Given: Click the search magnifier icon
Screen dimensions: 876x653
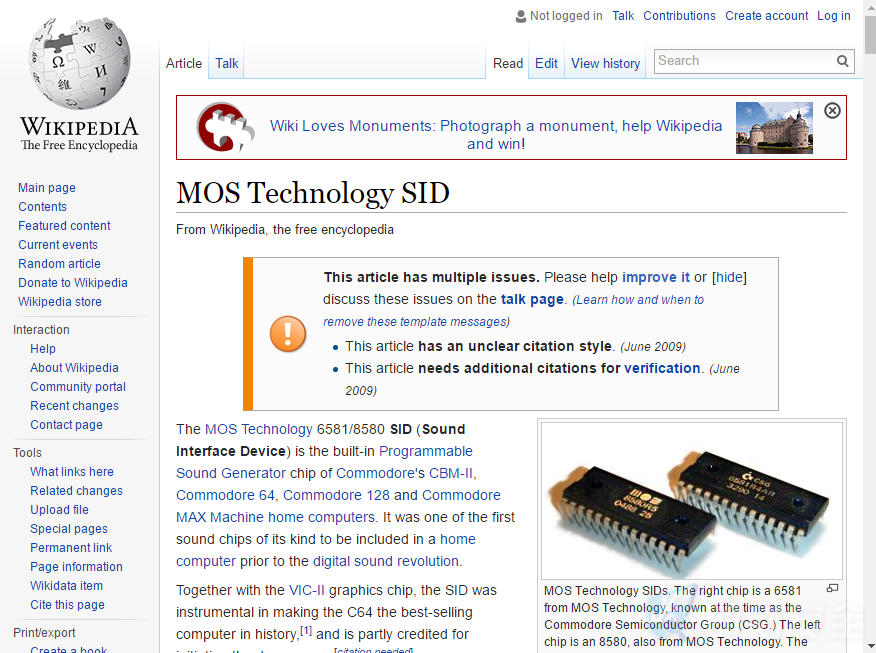Looking at the screenshot, I should tap(842, 61).
